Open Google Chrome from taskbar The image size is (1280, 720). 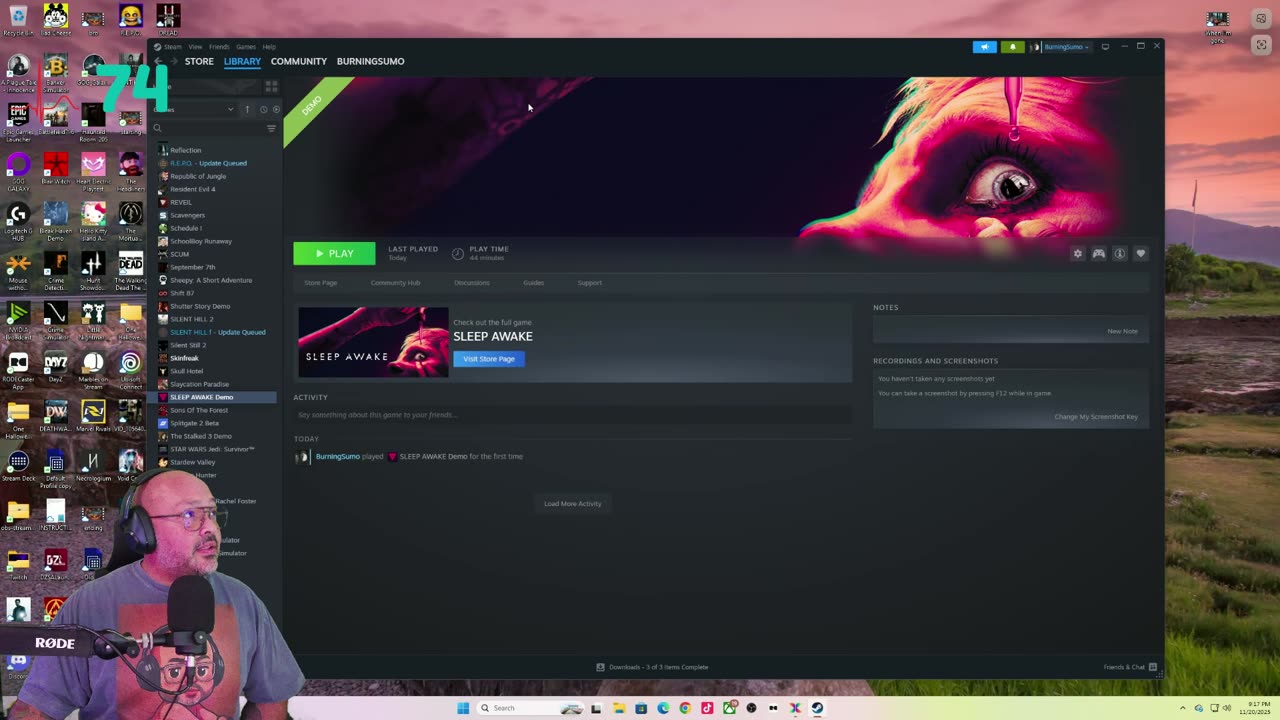point(685,708)
